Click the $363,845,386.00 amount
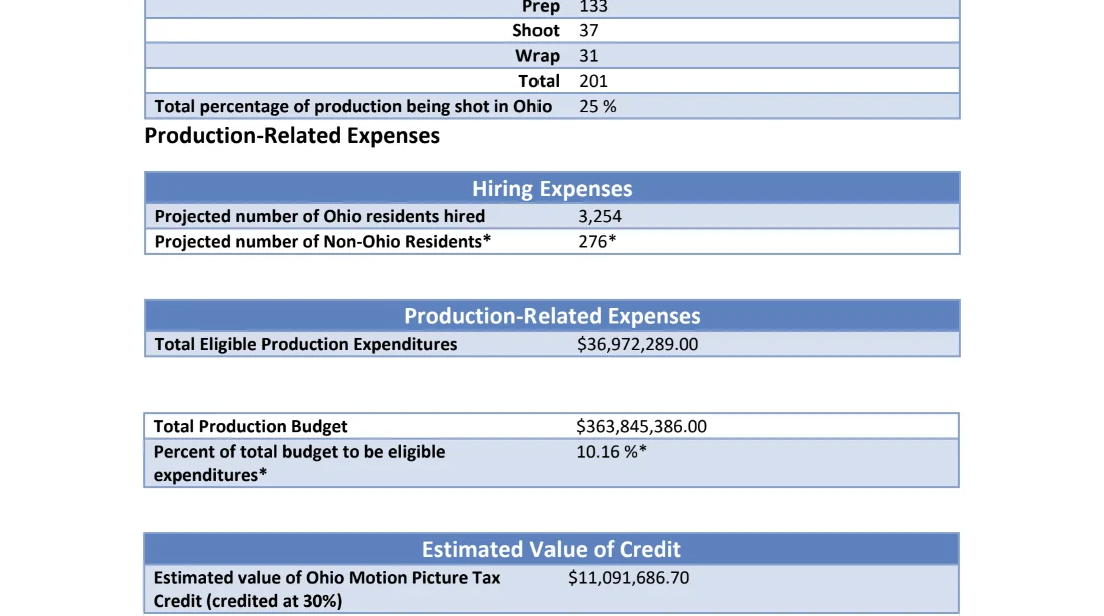1104x616 pixels. (x=641, y=427)
